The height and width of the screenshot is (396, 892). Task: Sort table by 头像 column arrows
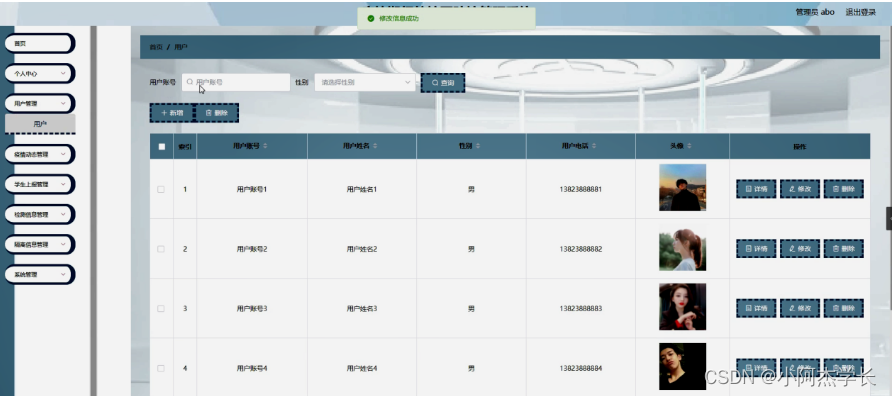click(x=689, y=146)
